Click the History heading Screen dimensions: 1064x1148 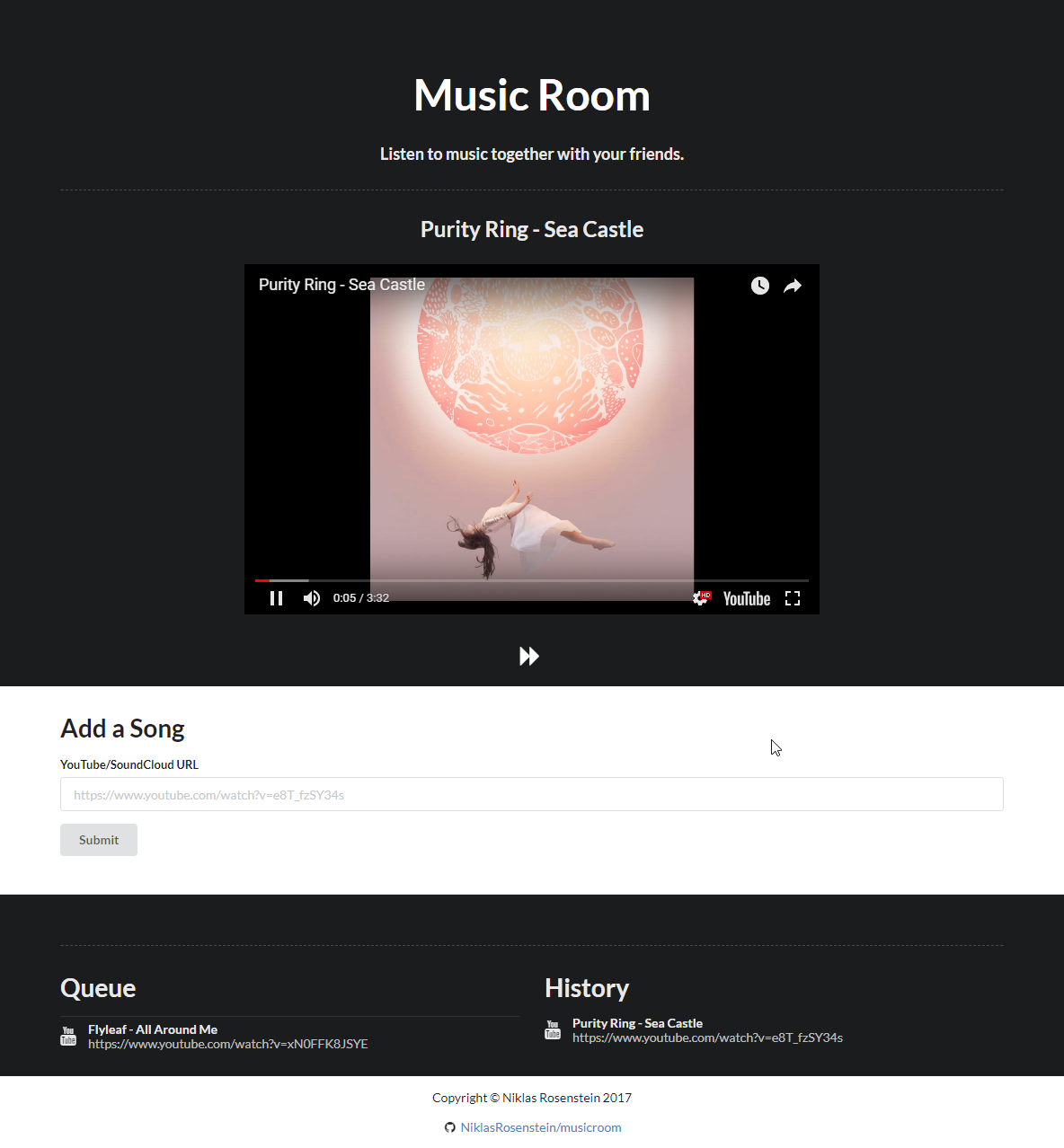tap(587, 988)
